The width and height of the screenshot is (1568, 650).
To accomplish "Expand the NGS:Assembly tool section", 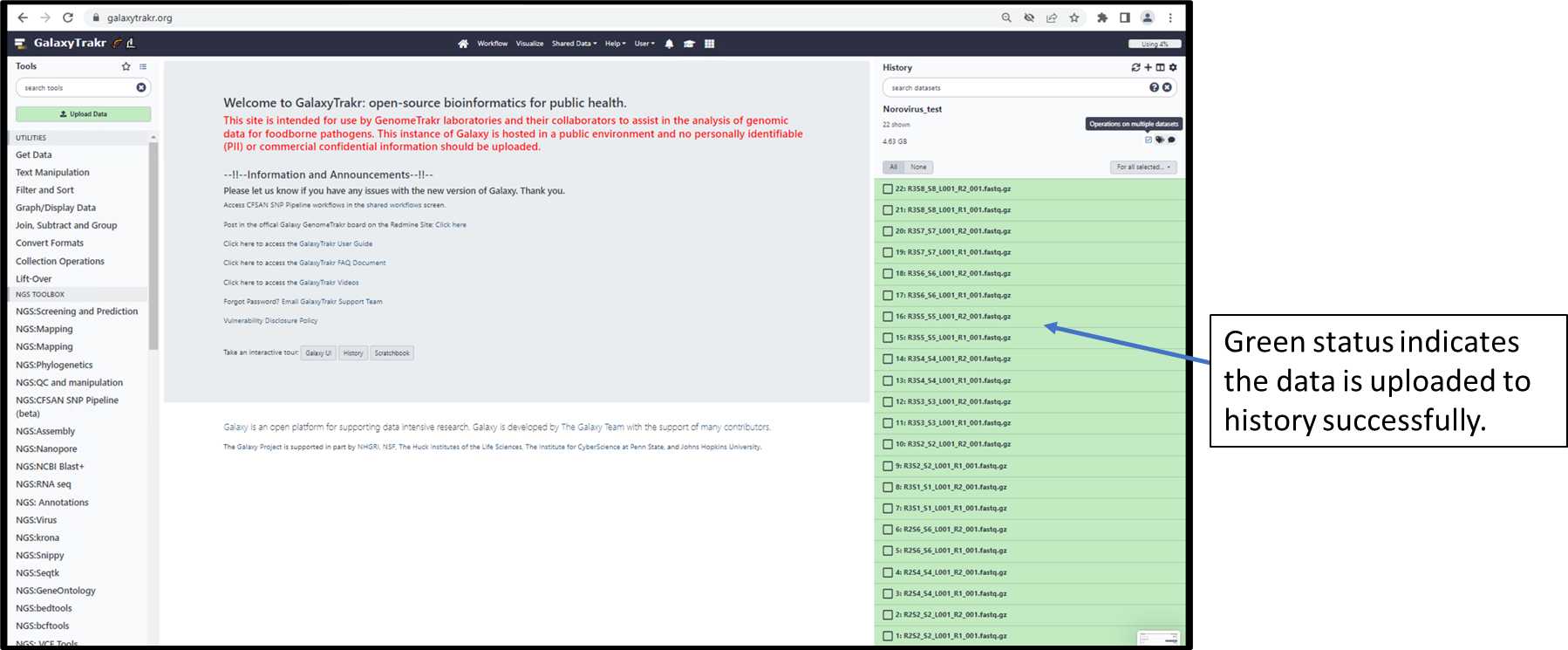I will 45,431.
